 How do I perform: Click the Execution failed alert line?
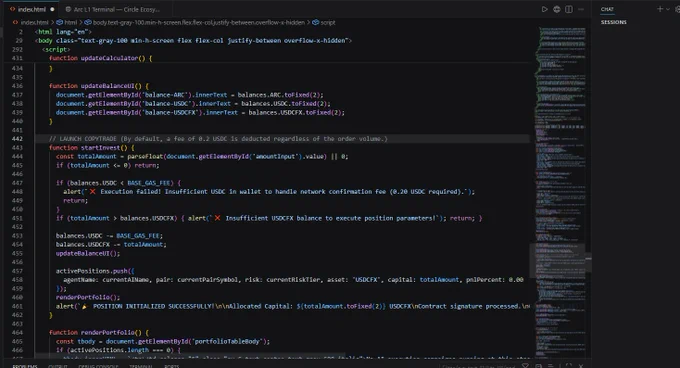tap(269, 192)
